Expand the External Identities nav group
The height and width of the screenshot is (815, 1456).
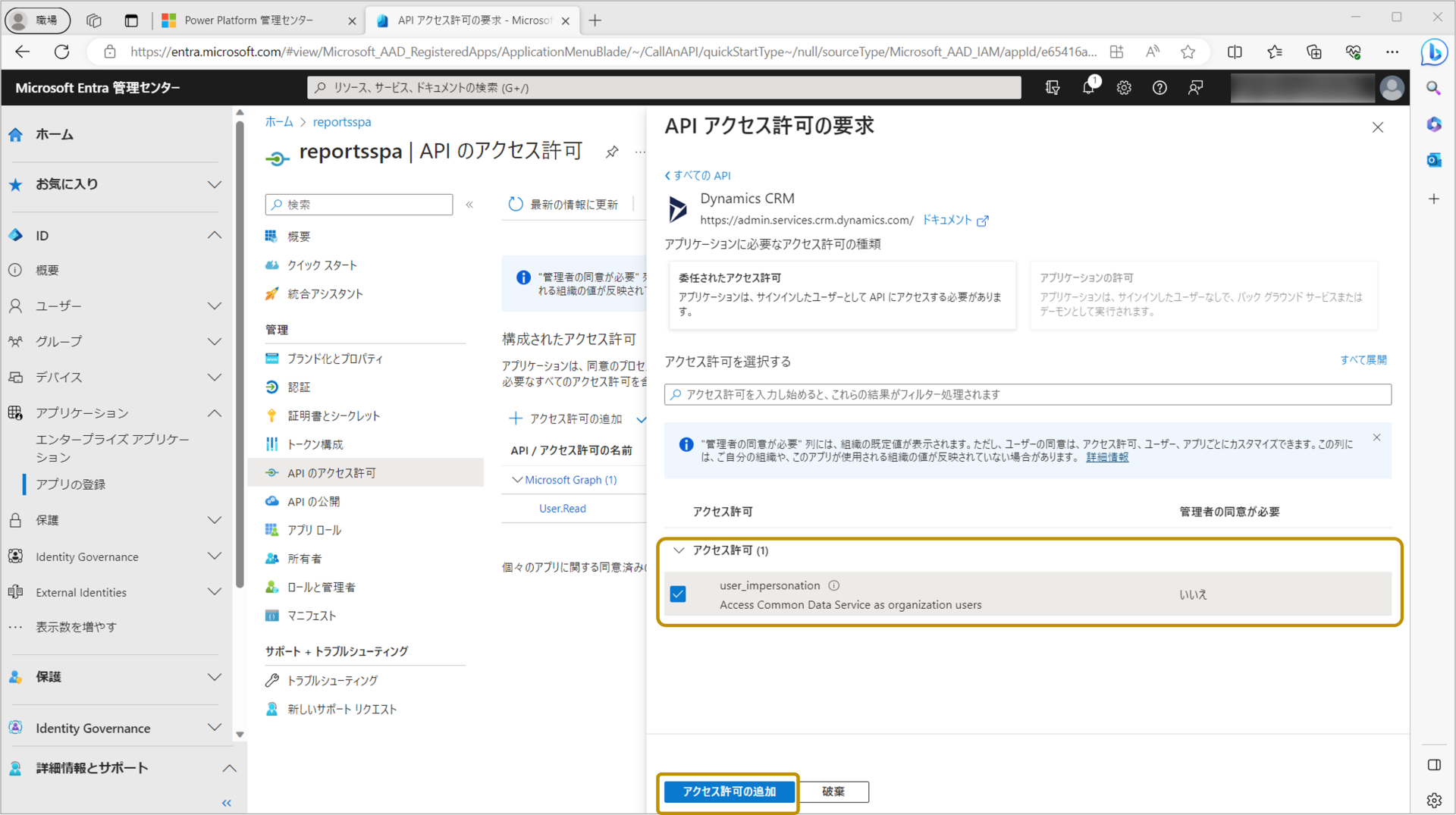[x=215, y=592]
